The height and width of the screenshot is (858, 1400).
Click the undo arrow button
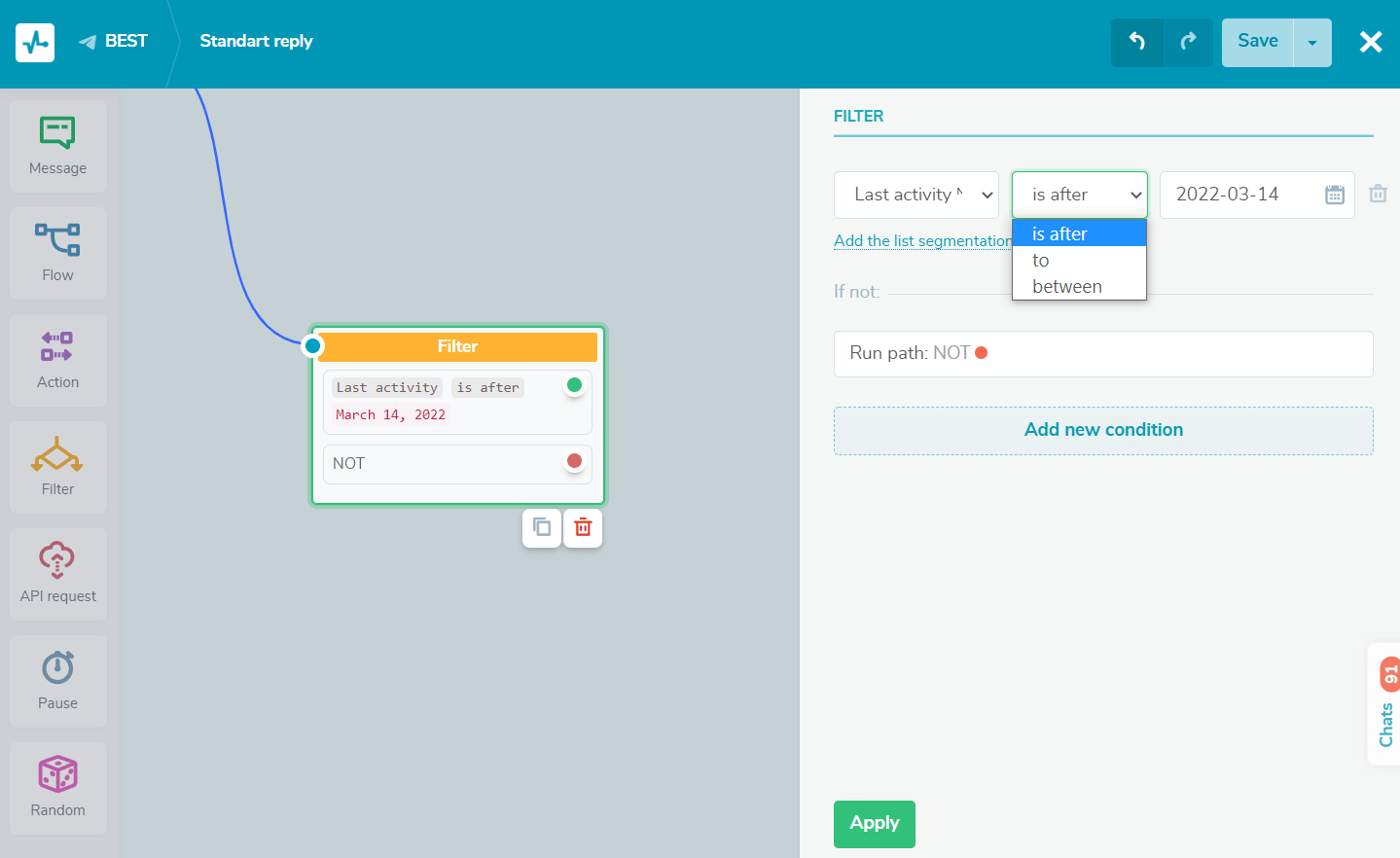pyautogui.click(x=1136, y=42)
